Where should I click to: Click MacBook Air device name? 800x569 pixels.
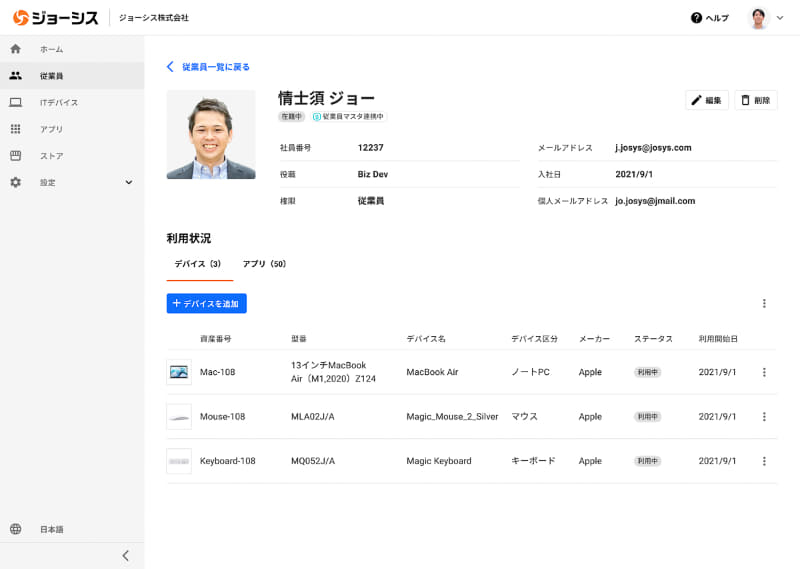432,372
